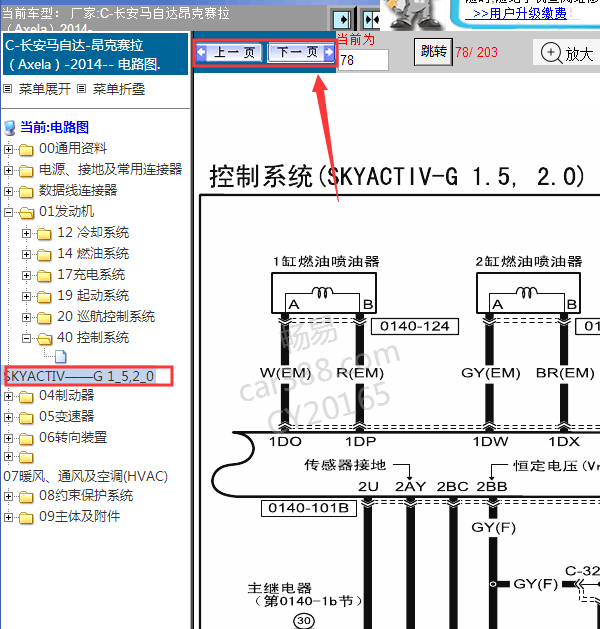Expand the 00通用资料 folder node
Image resolution: width=600 pixels, height=629 pixels.
(8, 149)
